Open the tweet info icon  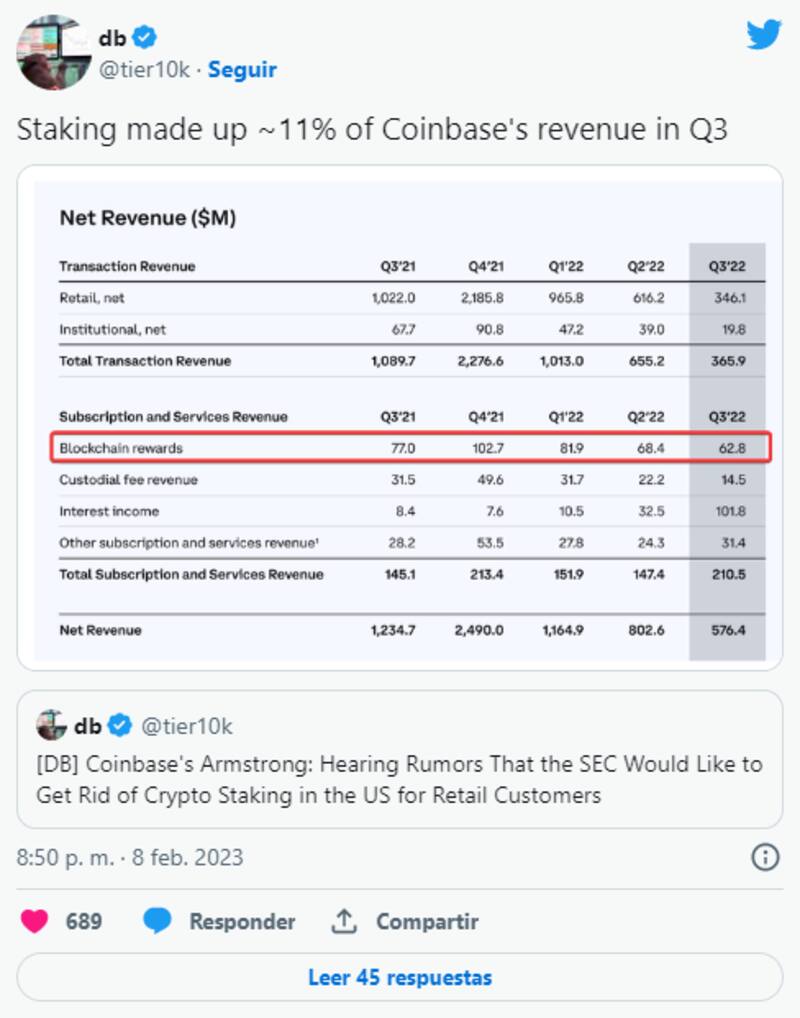click(x=765, y=857)
